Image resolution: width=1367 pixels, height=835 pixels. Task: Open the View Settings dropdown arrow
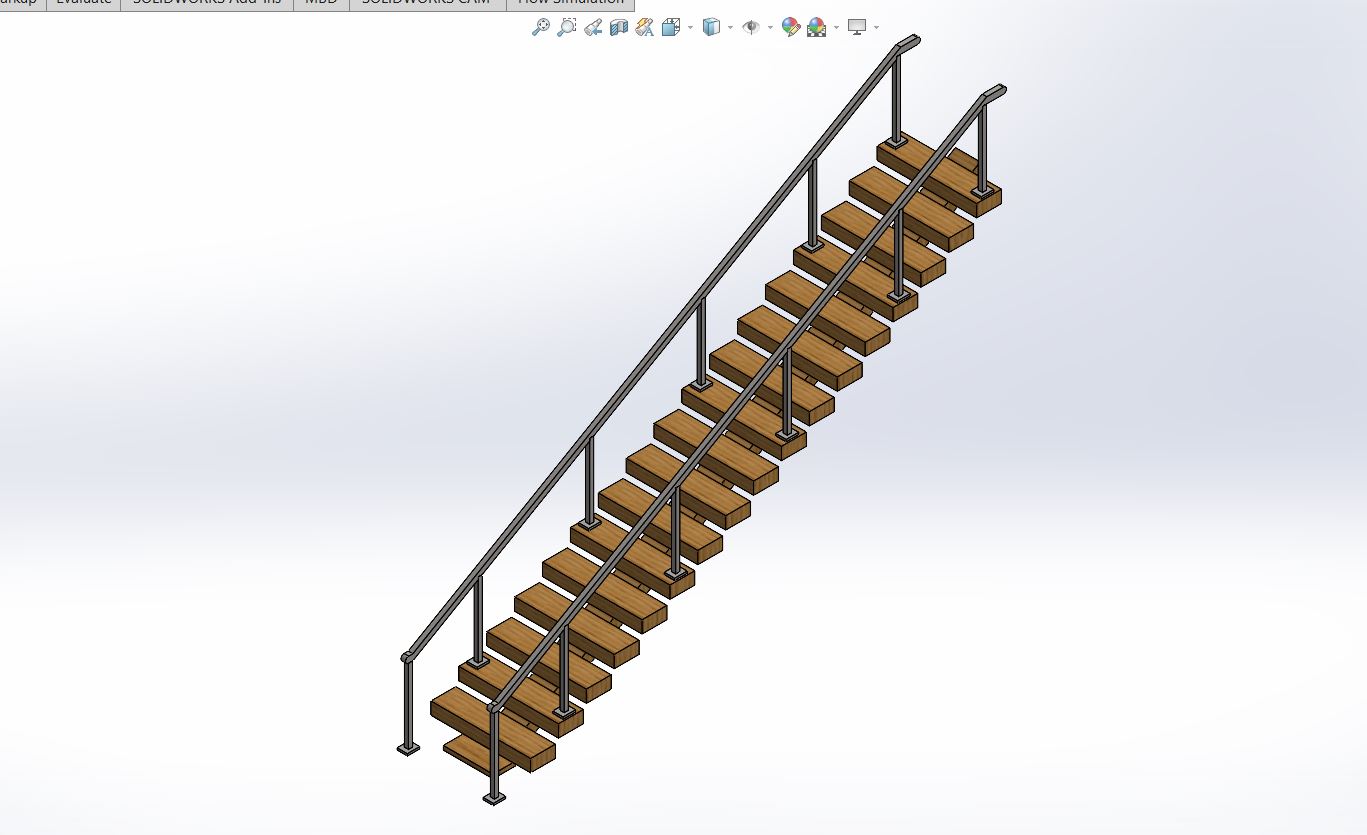[x=876, y=28]
